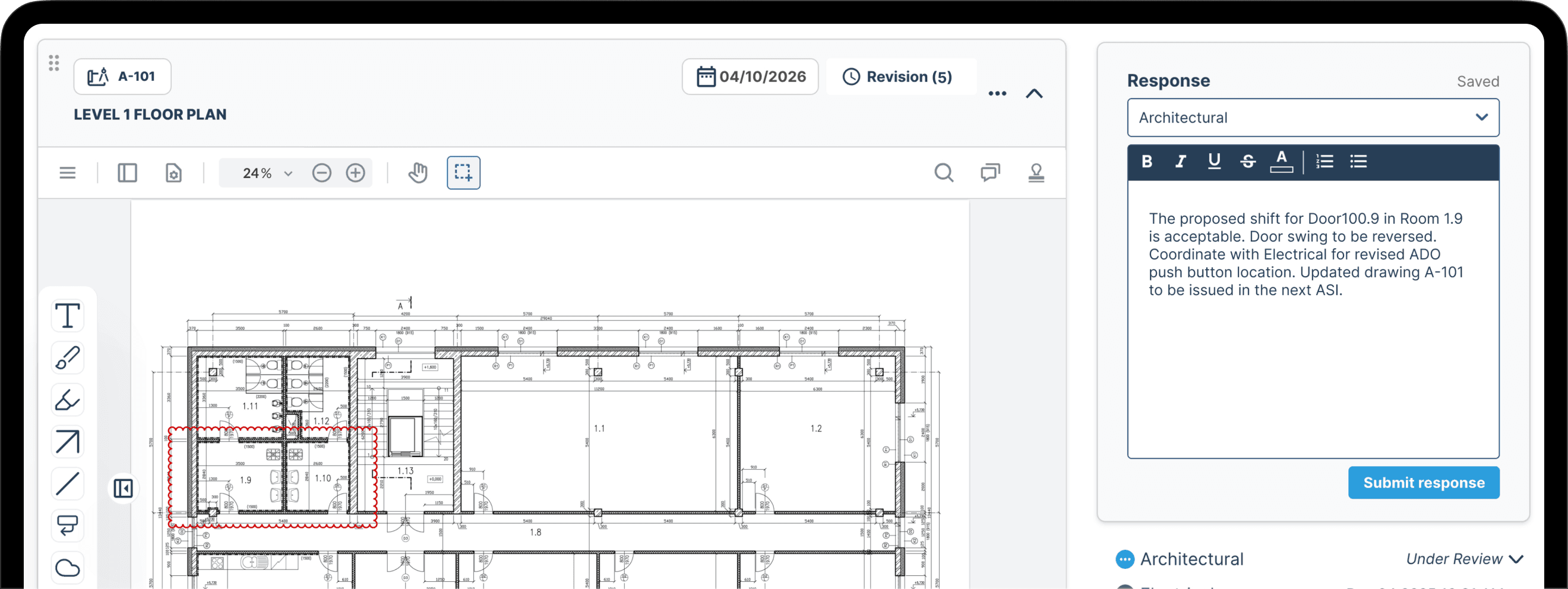
Task: Click room label 1.1 on the plan
Action: click(599, 428)
